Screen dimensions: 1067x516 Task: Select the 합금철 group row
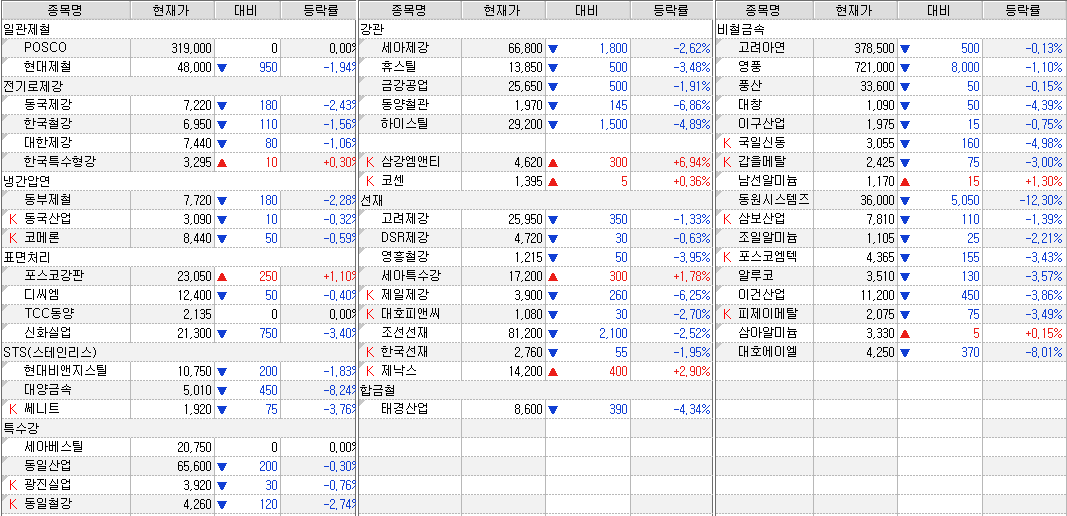pos(378,390)
